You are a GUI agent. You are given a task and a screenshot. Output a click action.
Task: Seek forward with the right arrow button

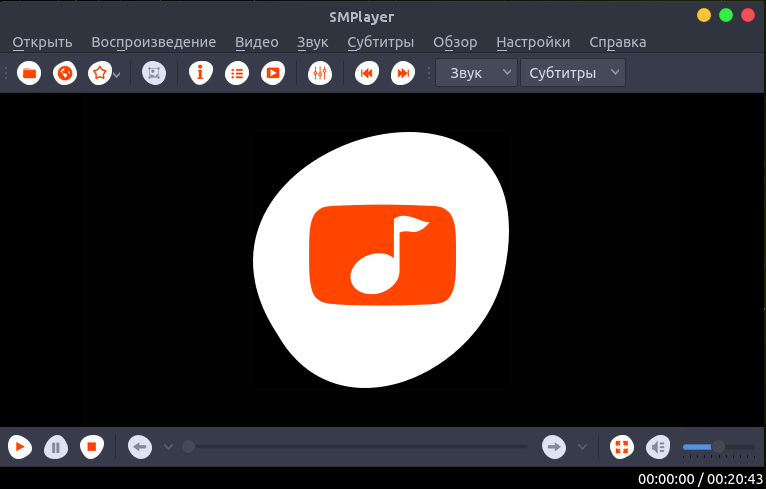coord(554,446)
